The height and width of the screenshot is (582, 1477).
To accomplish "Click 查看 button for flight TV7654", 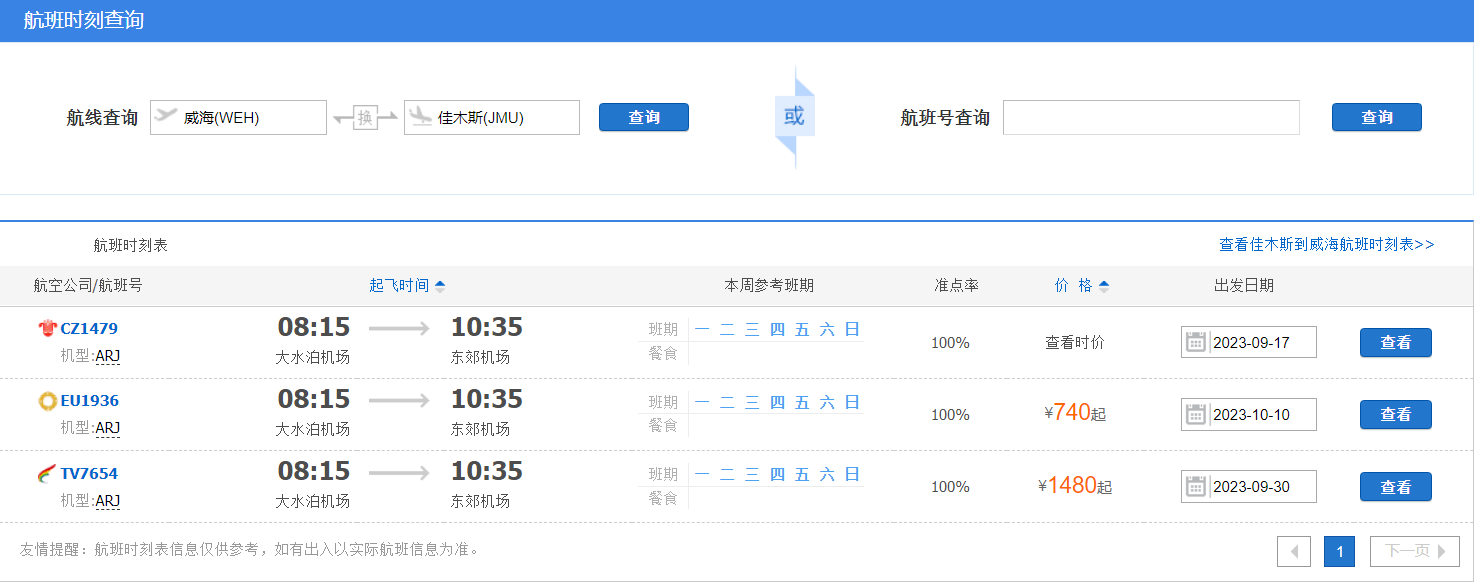I will pyautogui.click(x=1396, y=486).
